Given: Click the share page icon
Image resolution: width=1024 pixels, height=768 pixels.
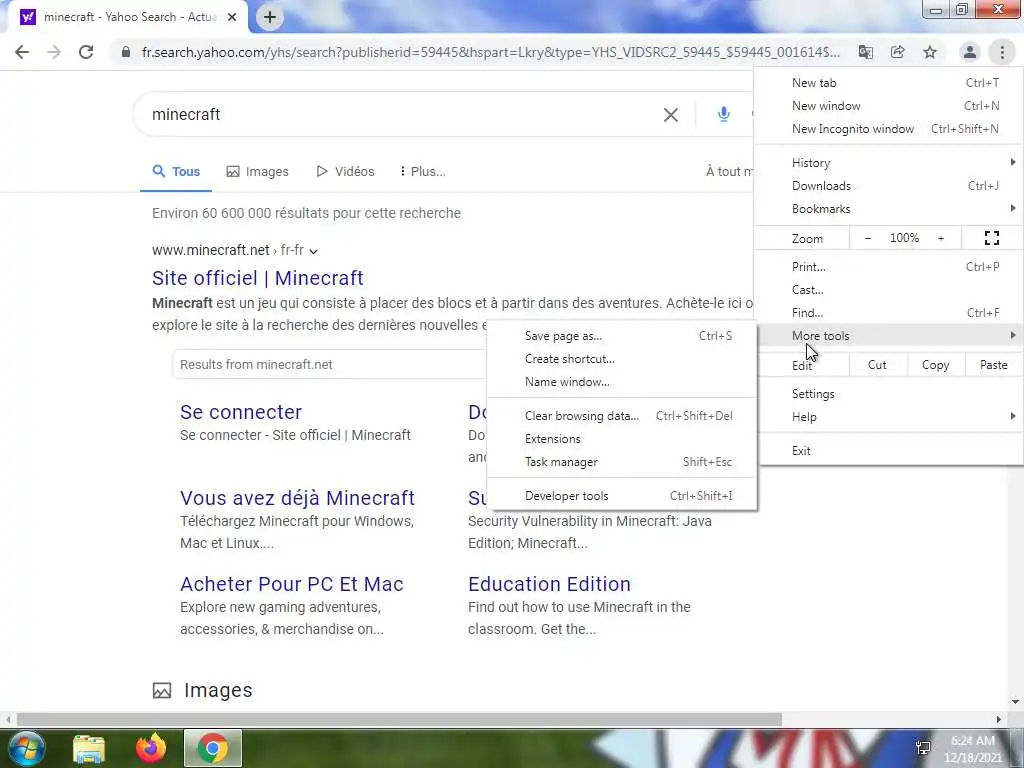Looking at the screenshot, I should point(897,52).
